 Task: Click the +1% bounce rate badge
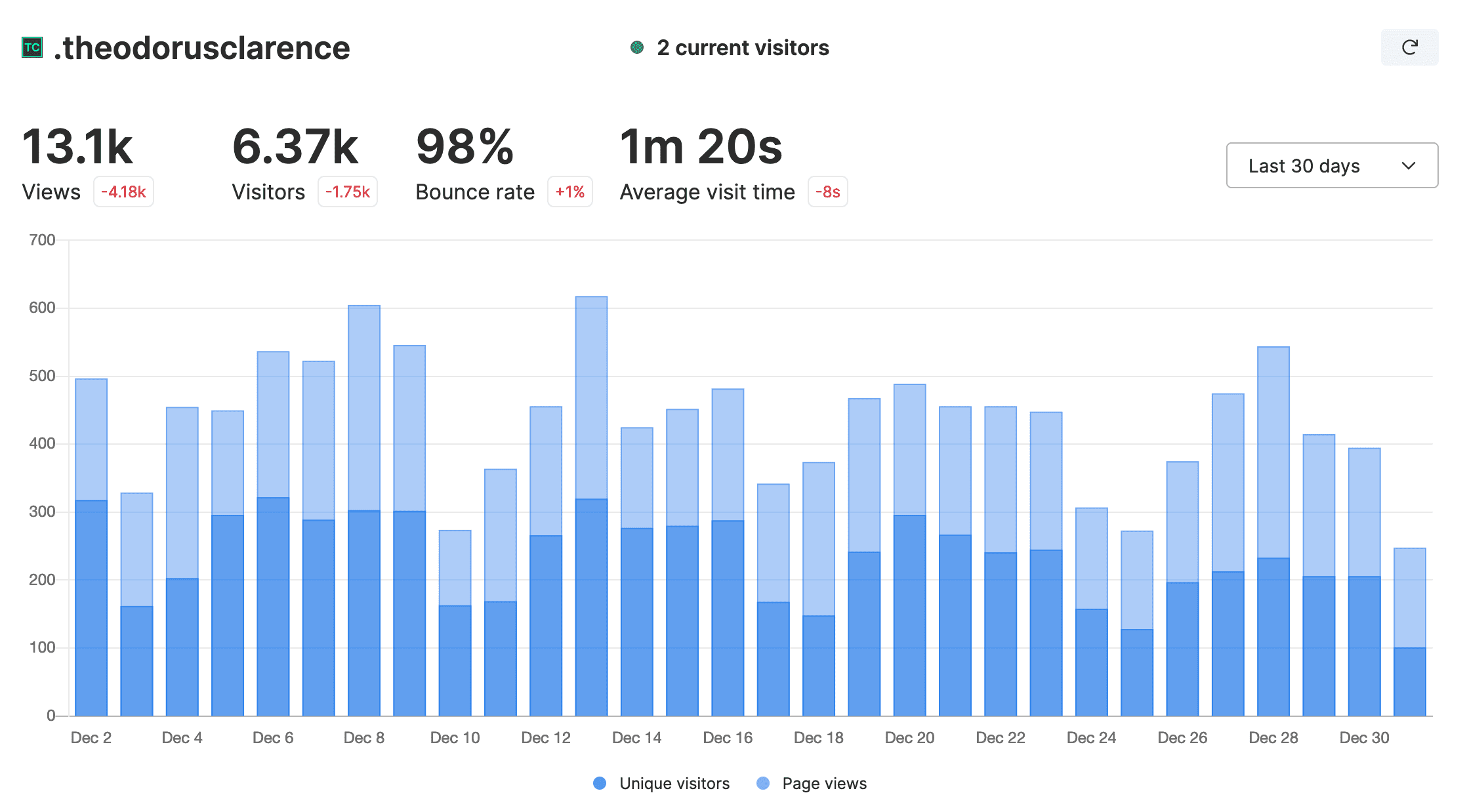(570, 192)
